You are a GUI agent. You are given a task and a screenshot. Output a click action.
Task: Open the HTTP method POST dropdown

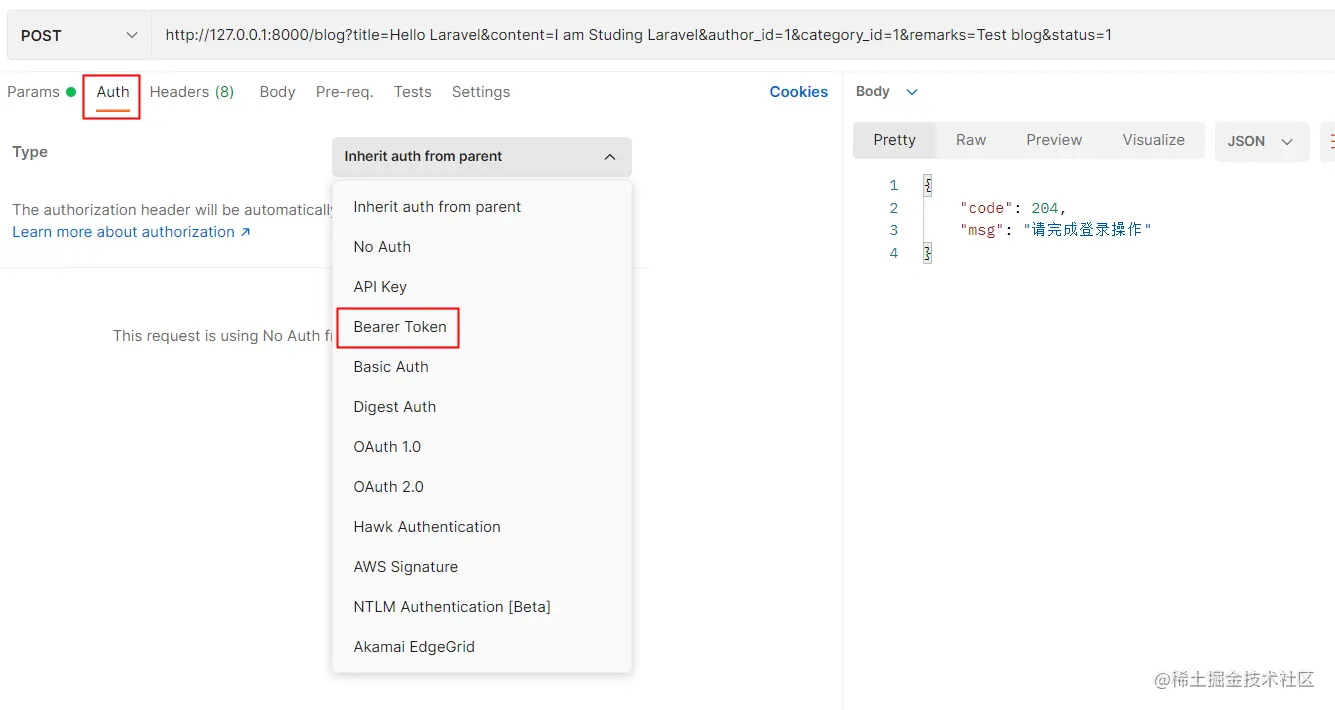(78, 36)
